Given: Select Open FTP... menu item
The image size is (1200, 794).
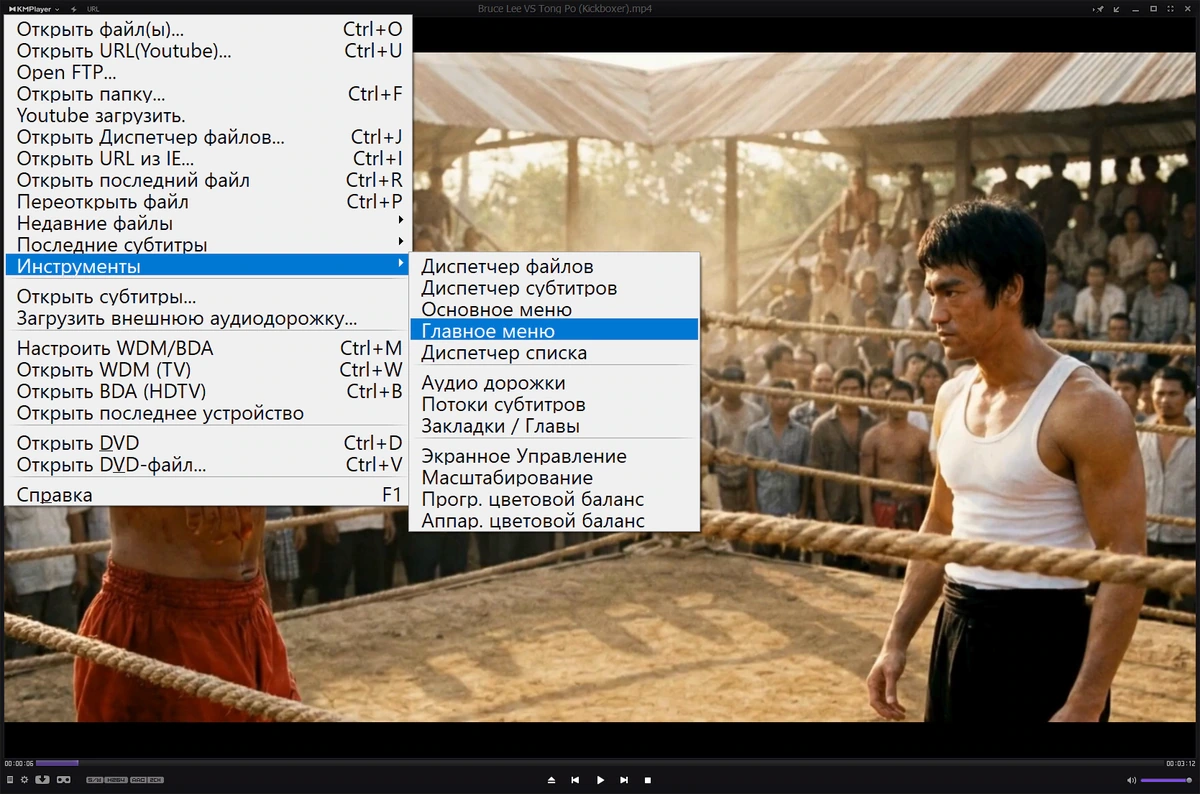Looking at the screenshot, I should [207, 73].
